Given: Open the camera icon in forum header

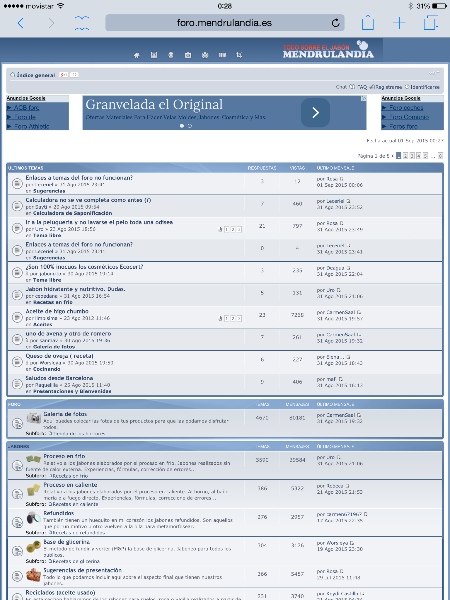Looking at the screenshot, I should pyautogui.click(x=188, y=55).
